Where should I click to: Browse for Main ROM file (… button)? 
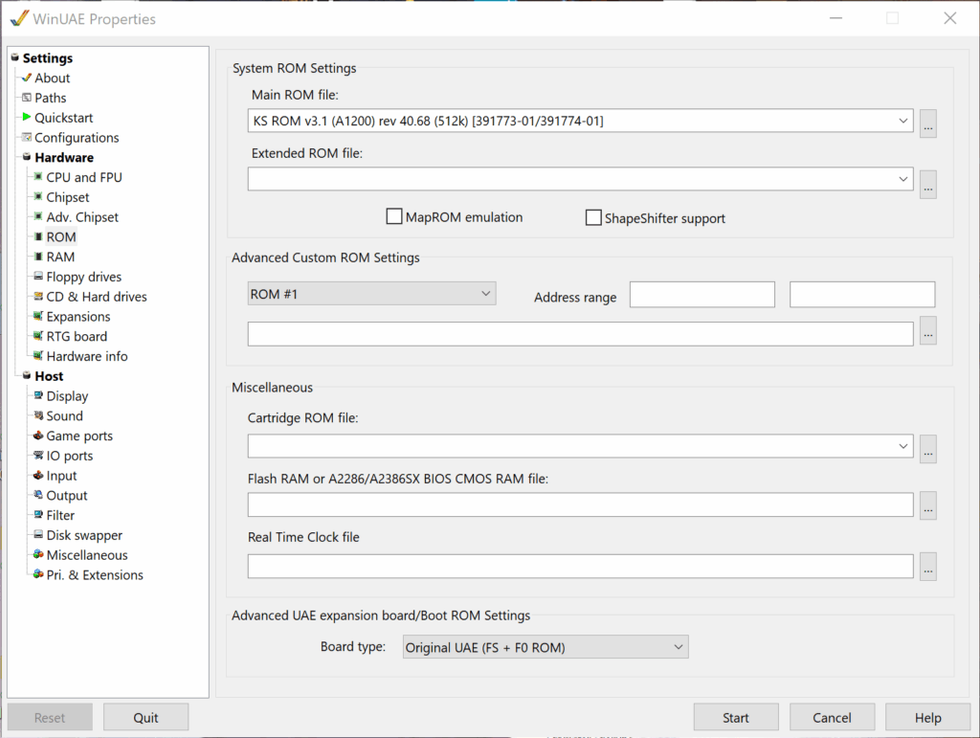coord(928,124)
